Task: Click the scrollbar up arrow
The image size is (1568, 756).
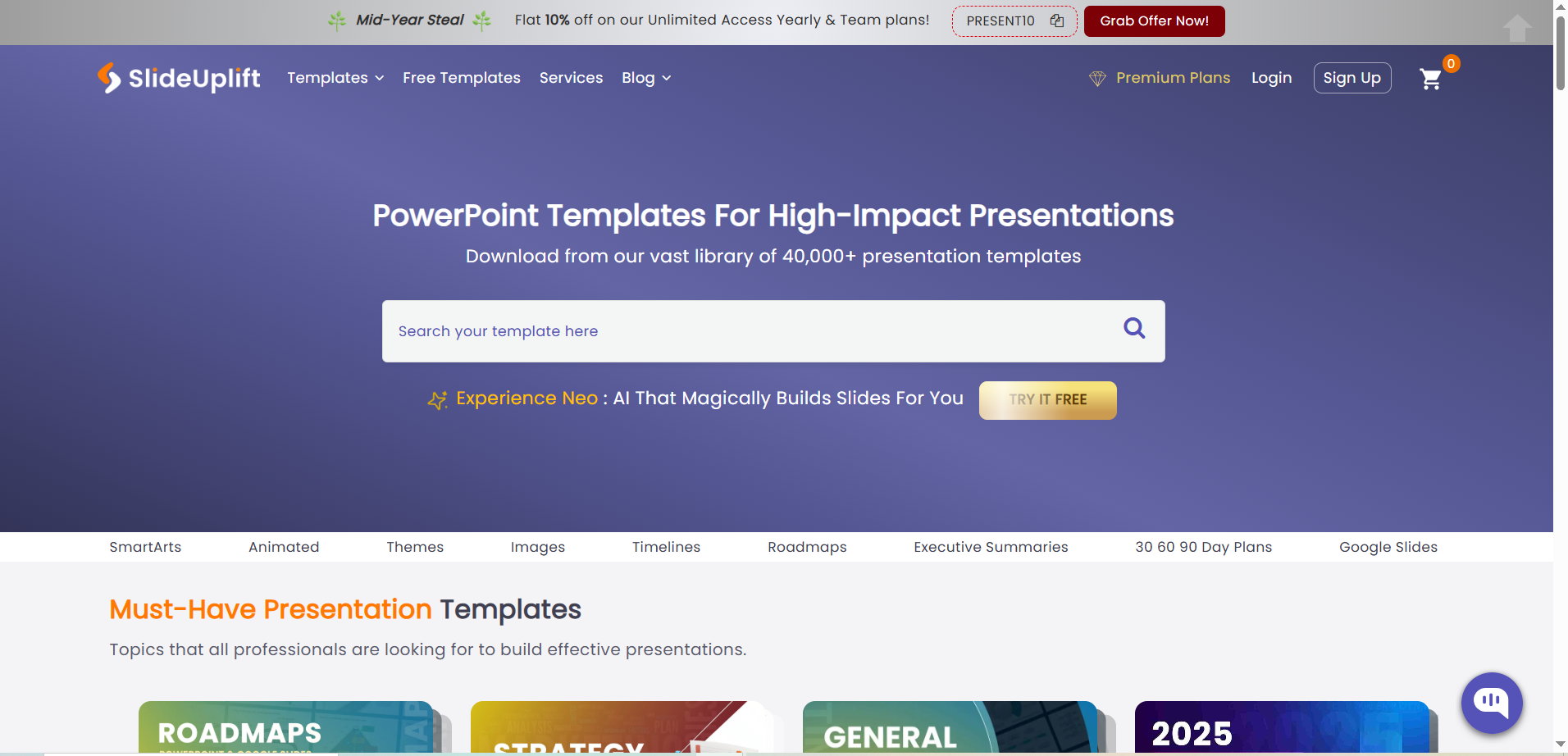Action: 1561,7
